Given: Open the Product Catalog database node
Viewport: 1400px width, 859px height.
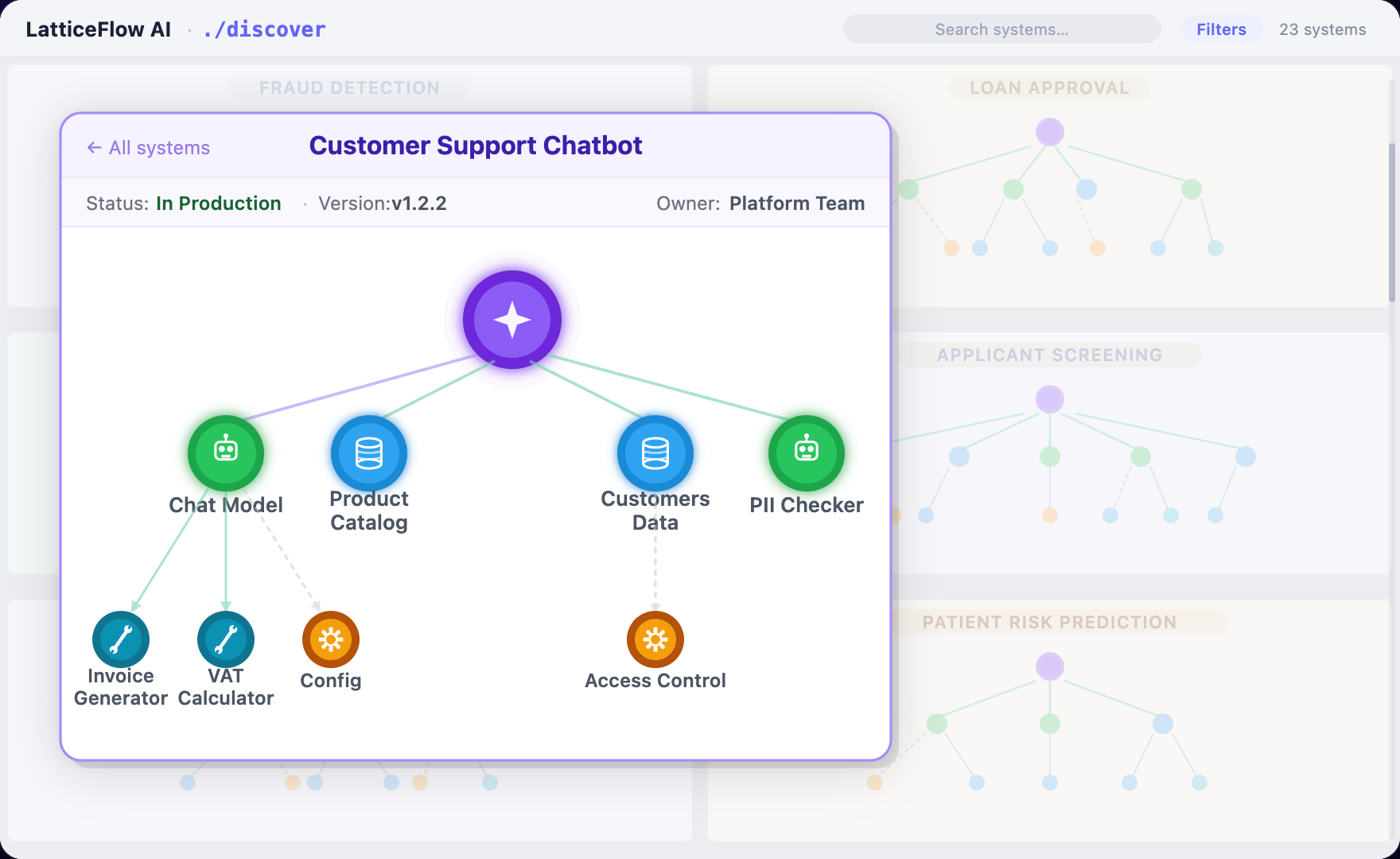Looking at the screenshot, I should pyautogui.click(x=369, y=453).
